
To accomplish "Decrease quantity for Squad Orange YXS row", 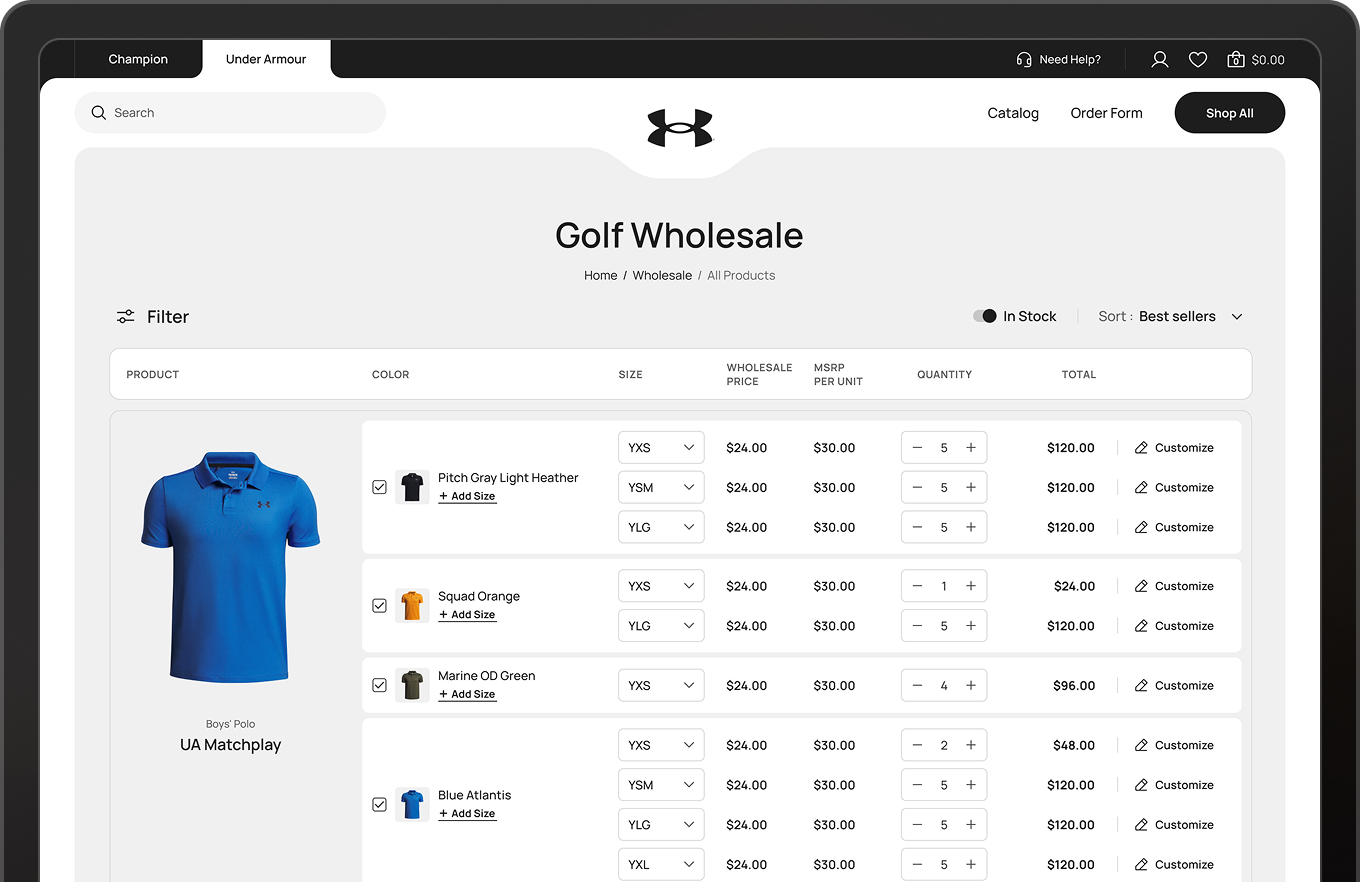I will (x=918, y=587).
